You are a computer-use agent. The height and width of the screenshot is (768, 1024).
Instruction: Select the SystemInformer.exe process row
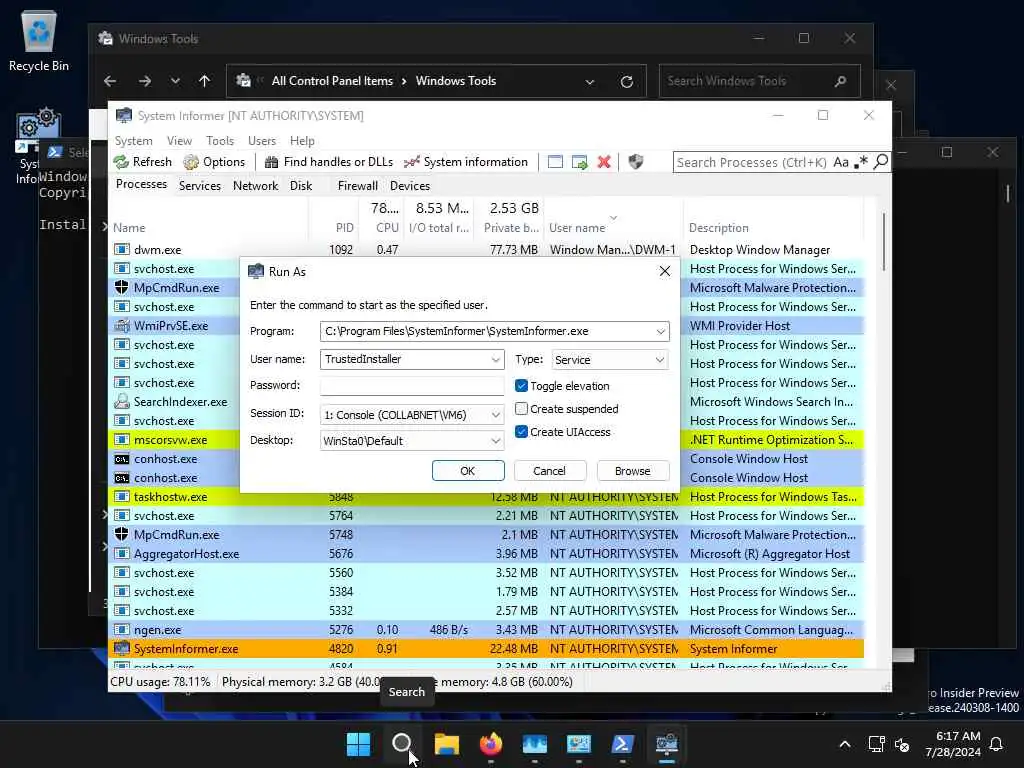pyautogui.click(x=486, y=649)
